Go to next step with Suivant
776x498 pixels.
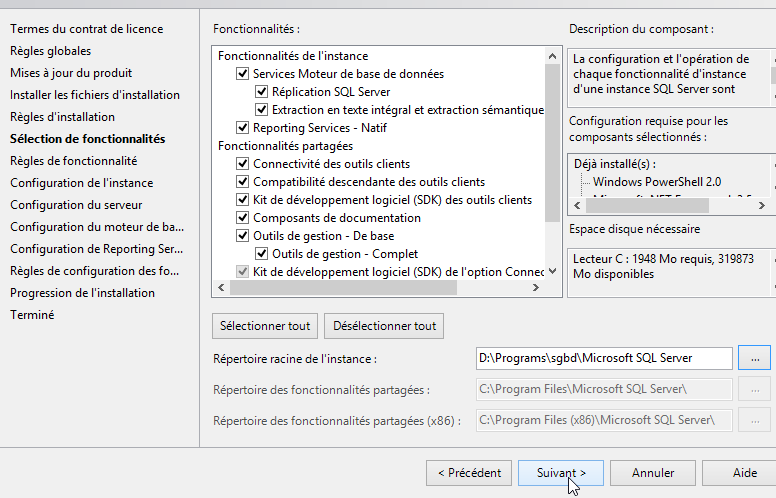click(x=560, y=472)
